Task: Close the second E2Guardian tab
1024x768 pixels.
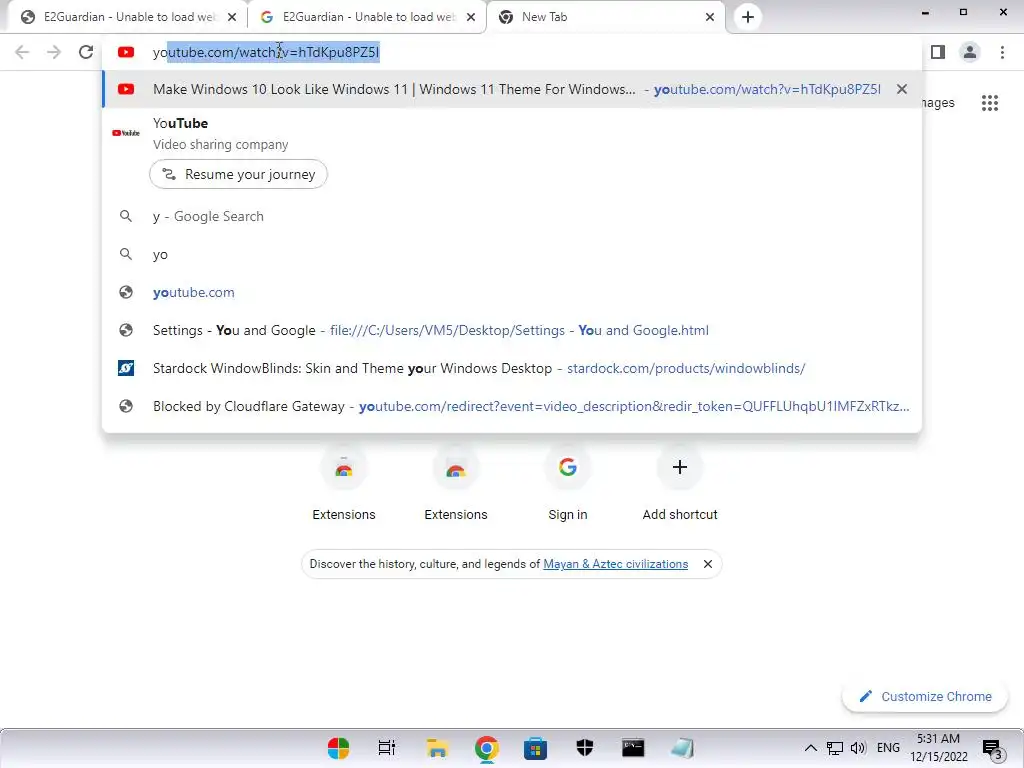Action: pyautogui.click(x=471, y=17)
